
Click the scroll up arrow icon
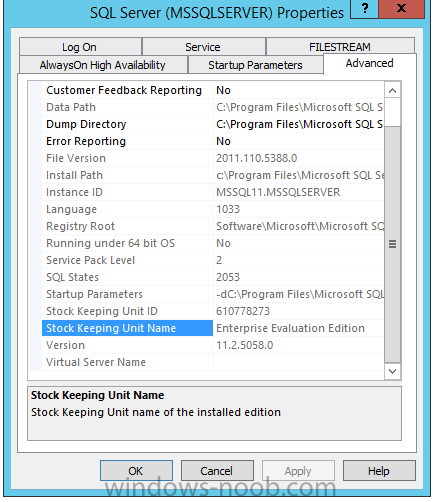(x=392, y=91)
